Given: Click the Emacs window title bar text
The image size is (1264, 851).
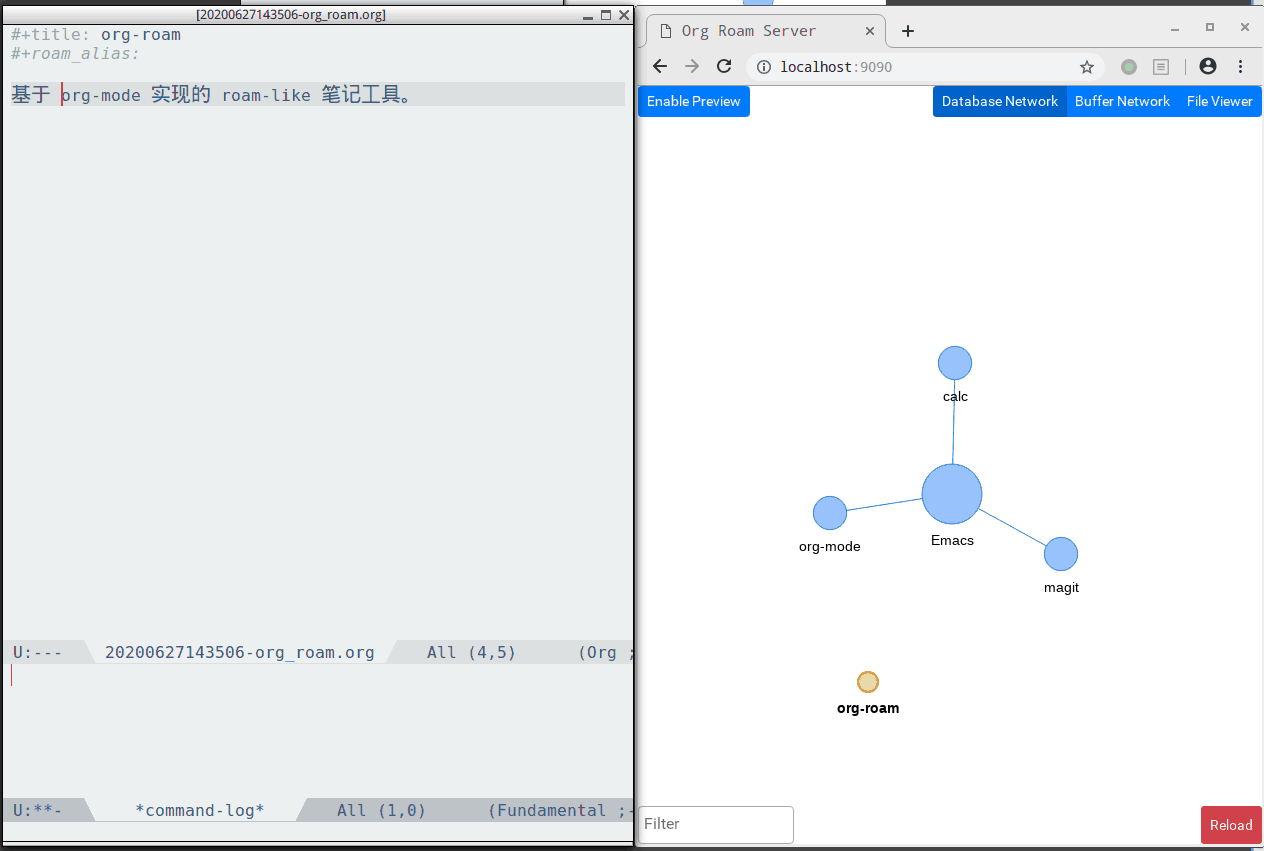Looking at the screenshot, I should [291, 15].
